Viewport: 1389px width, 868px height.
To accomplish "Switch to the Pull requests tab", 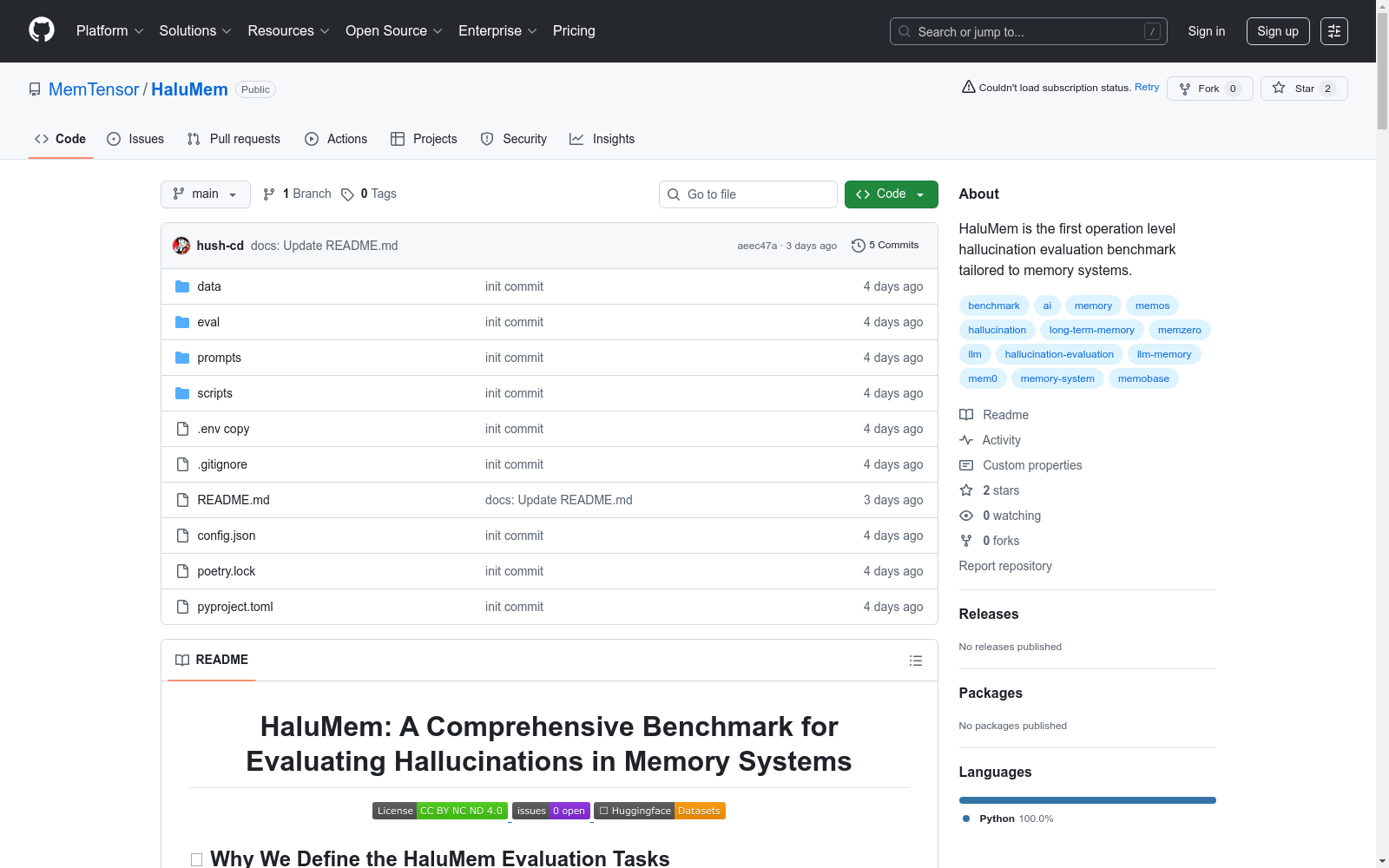I will pos(234,139).
